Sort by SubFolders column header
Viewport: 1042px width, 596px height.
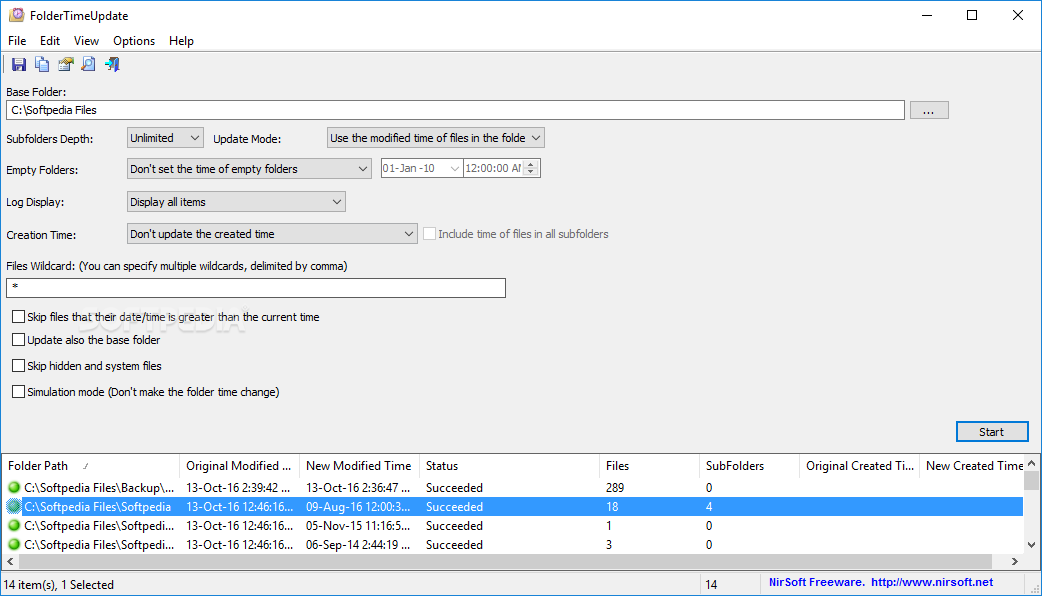point(749,466)
